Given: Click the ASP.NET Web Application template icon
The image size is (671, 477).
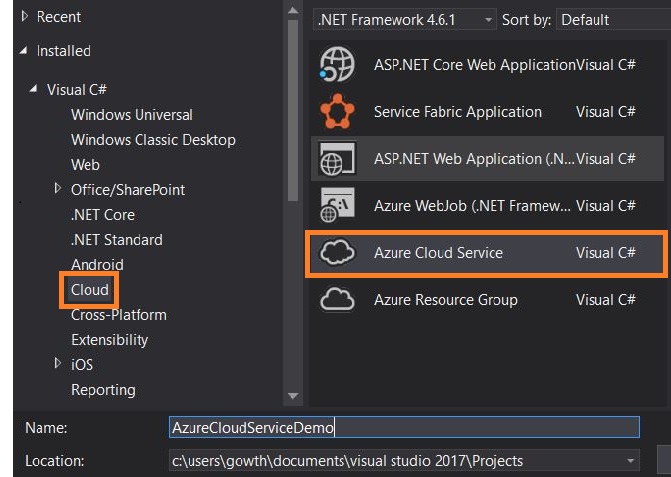Looking at the screenshot, I should 336,159.
